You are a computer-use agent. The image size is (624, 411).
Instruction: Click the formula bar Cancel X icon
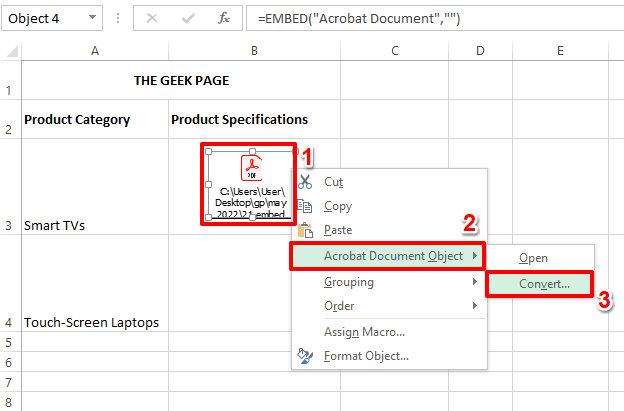(152, 18)
